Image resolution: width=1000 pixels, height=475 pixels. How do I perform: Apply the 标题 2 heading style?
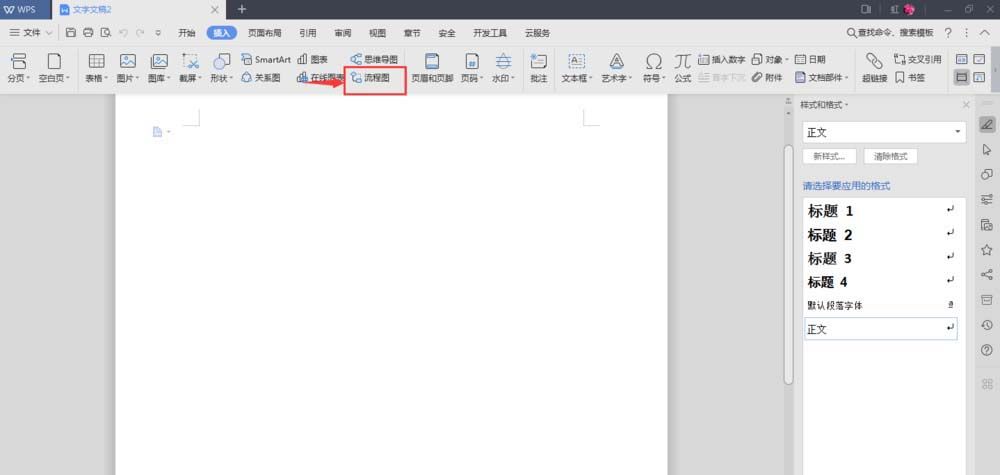pos(881,235)
